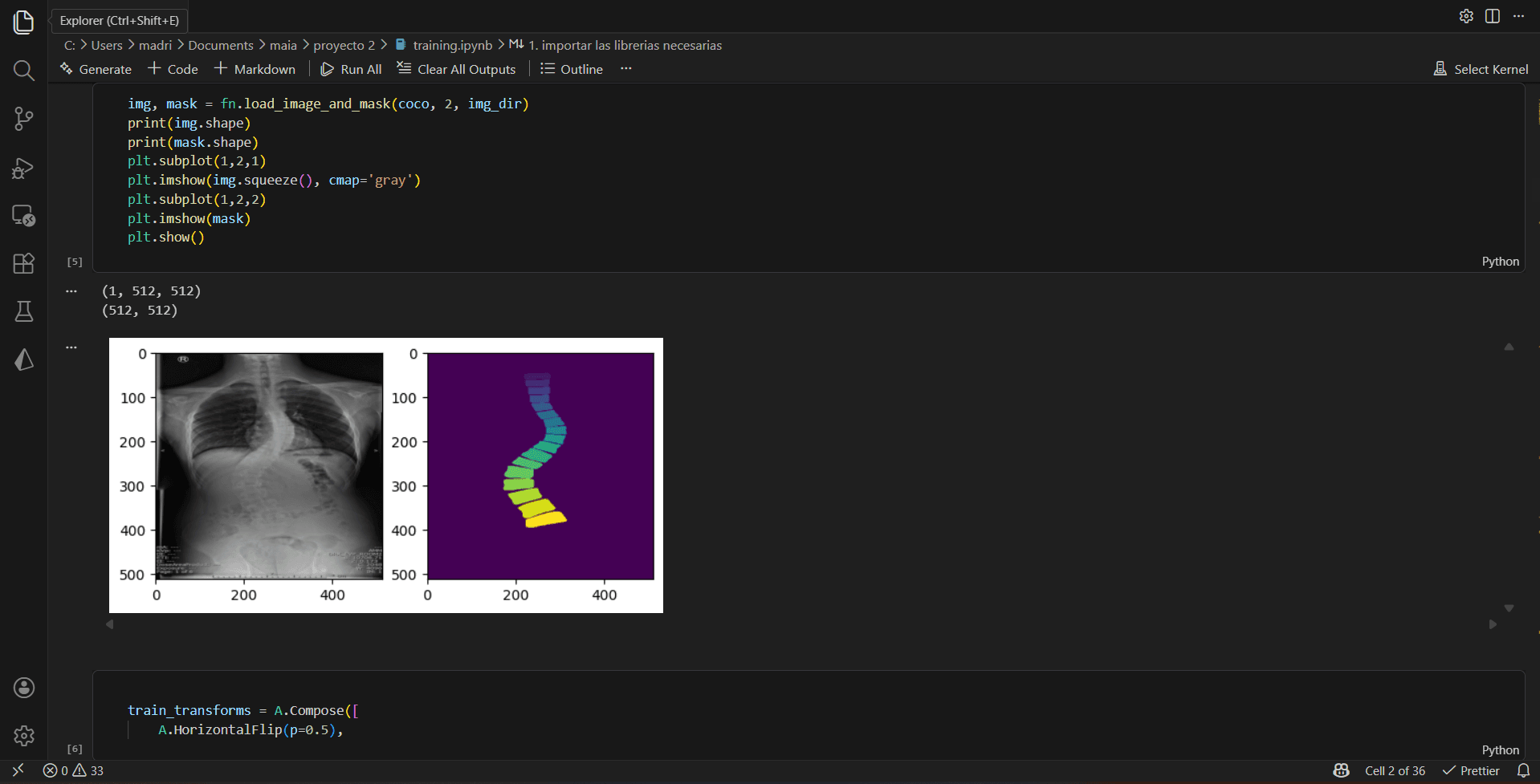Click the Copilot icon in the status bar
Image resolution: width=1540 pixels, height=784 pixels.
[x=1339, y=770]
